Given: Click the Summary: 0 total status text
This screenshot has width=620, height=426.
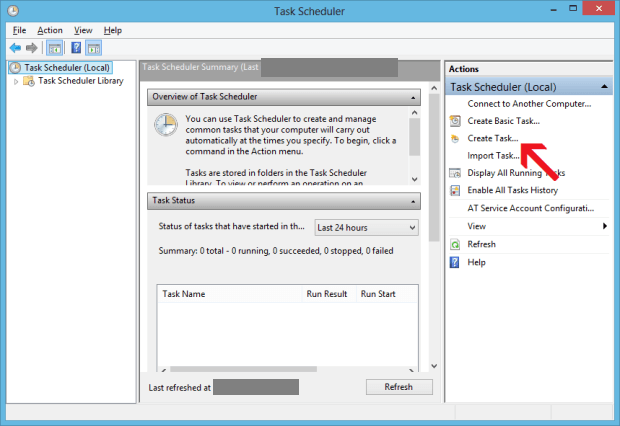Looking at the screenshot, I should (x=276, y=251).
